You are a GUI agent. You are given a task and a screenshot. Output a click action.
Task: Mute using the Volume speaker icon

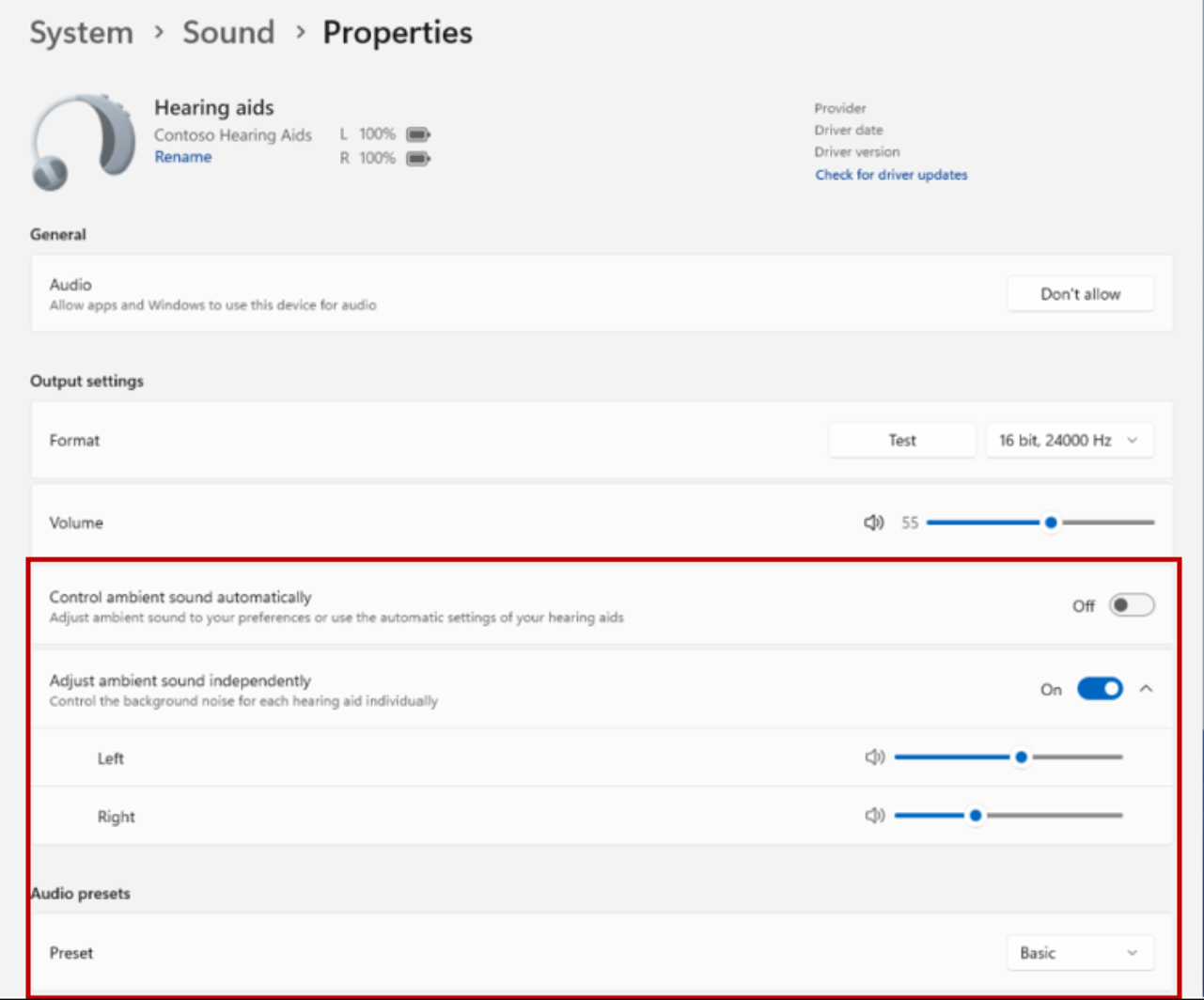click(x=874, y=523)
